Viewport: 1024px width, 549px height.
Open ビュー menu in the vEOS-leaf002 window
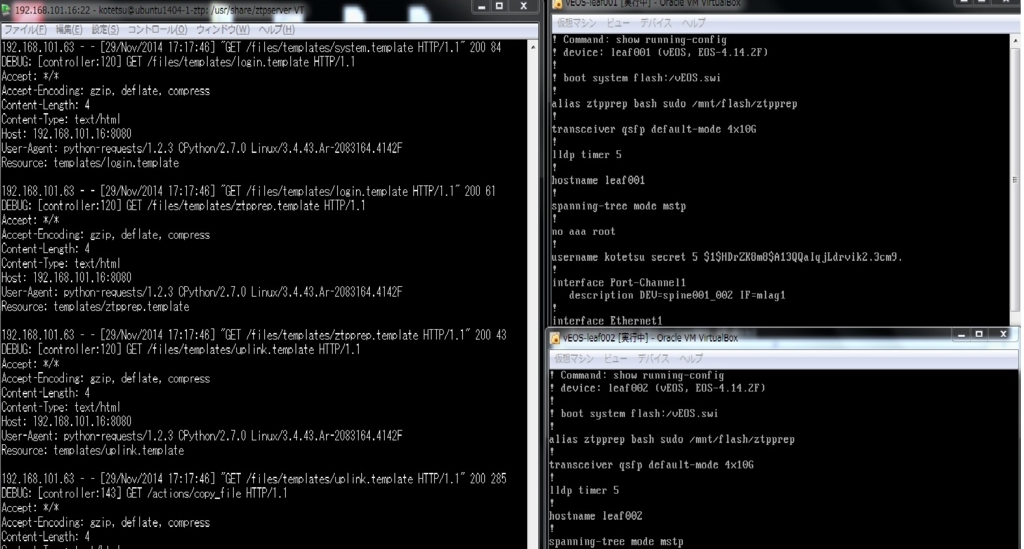point(616,358)
